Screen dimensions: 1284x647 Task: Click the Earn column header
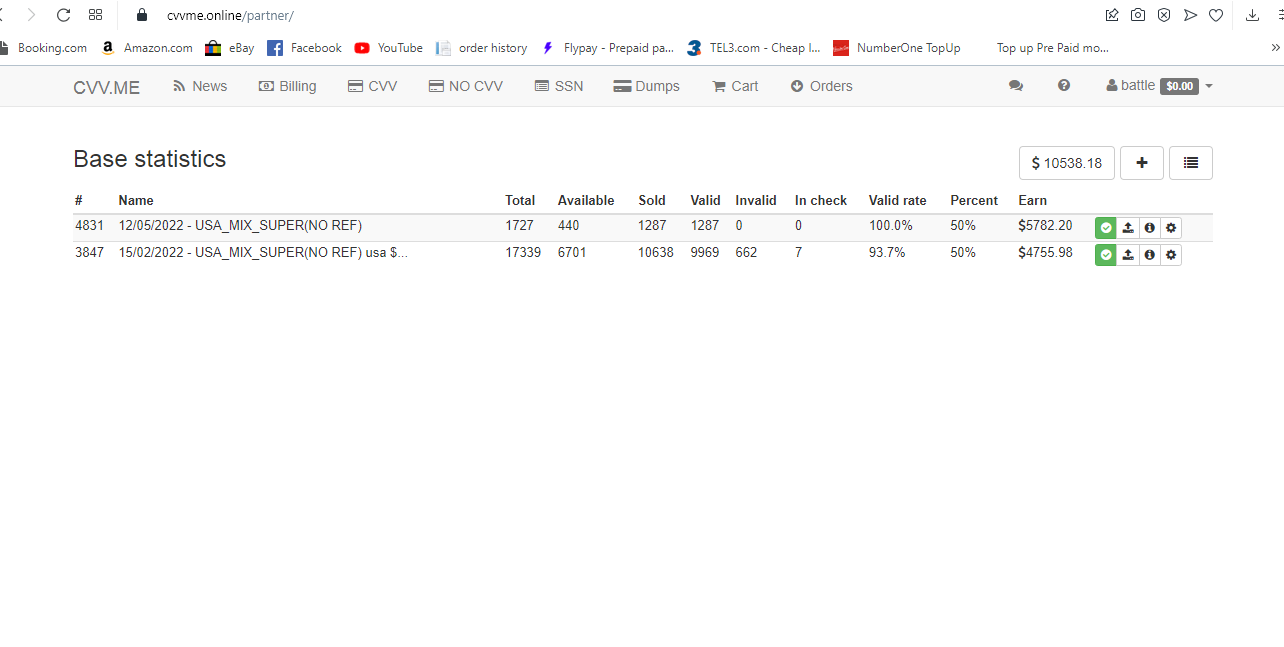click(1032, 200)
